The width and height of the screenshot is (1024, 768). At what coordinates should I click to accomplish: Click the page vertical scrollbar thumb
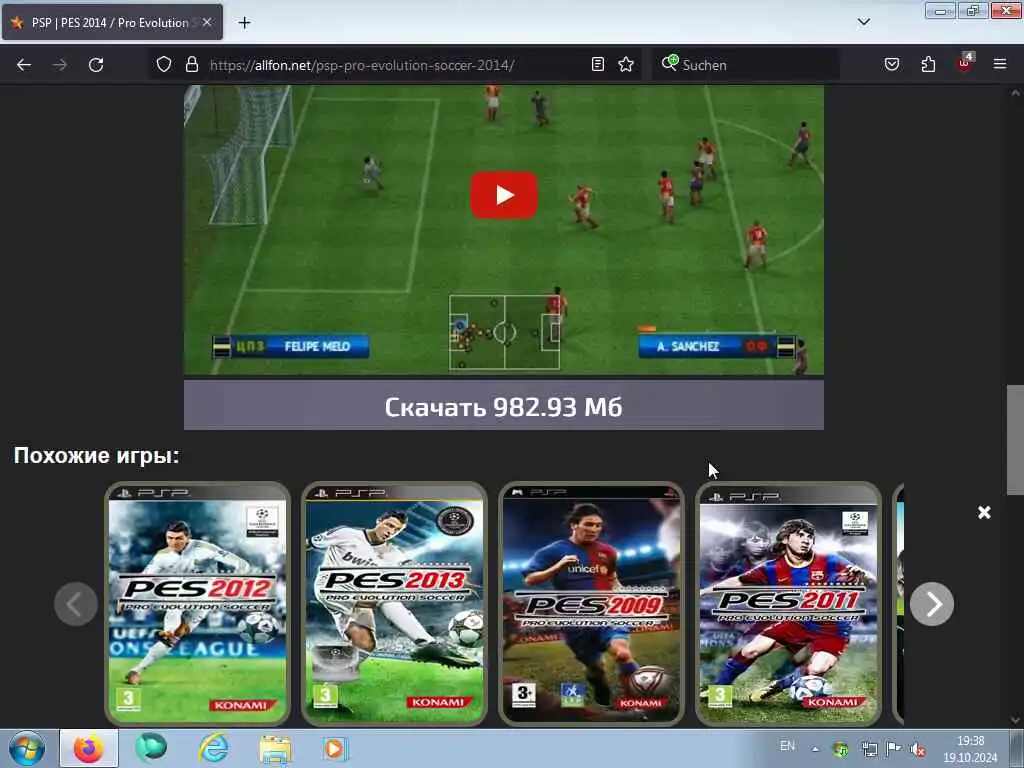tap(1015, 440)
